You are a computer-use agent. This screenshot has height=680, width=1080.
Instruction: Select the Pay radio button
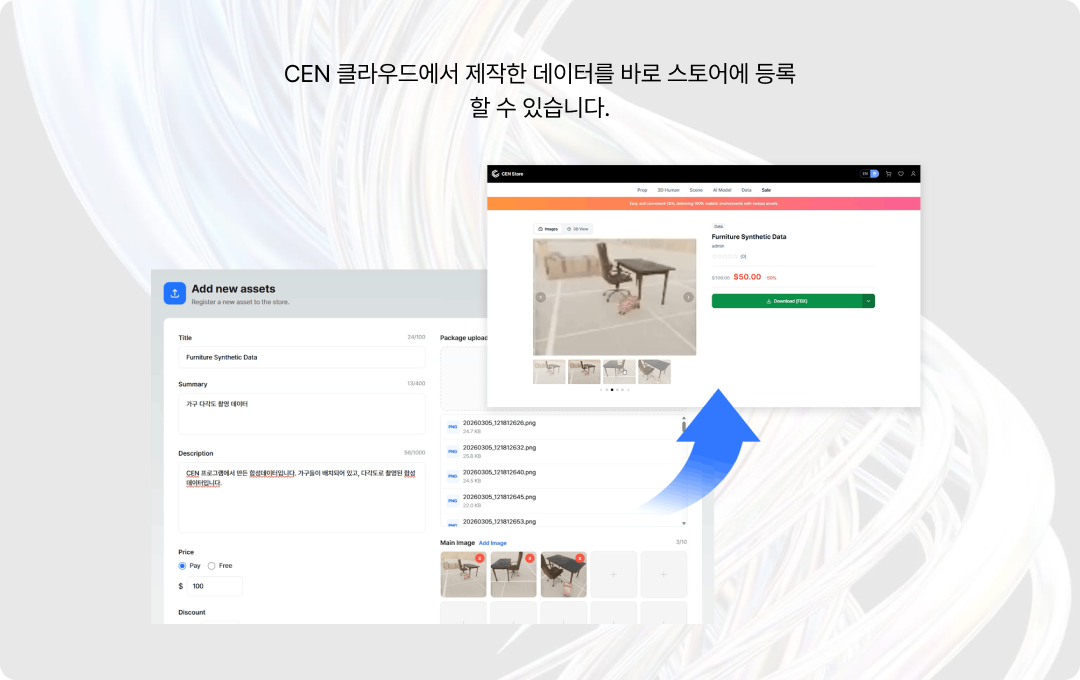[x=182, y=566]
